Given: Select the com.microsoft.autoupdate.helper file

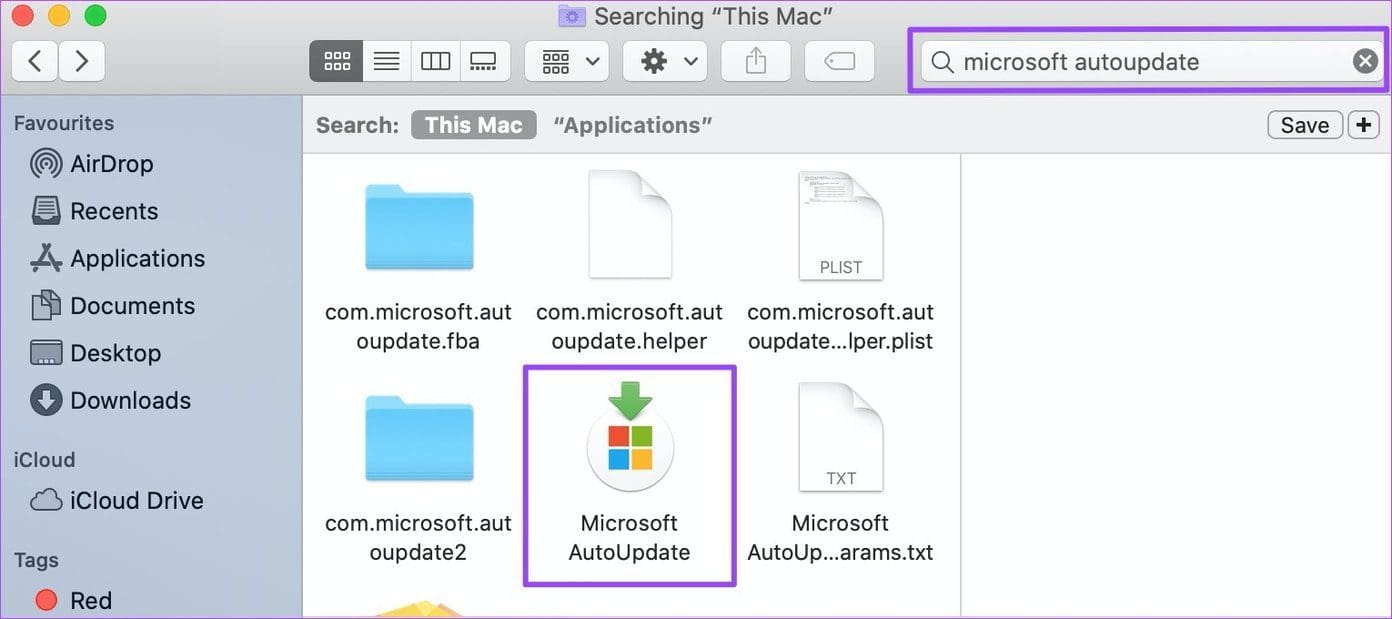Looking at the screenshot, I should pos(629,226).
